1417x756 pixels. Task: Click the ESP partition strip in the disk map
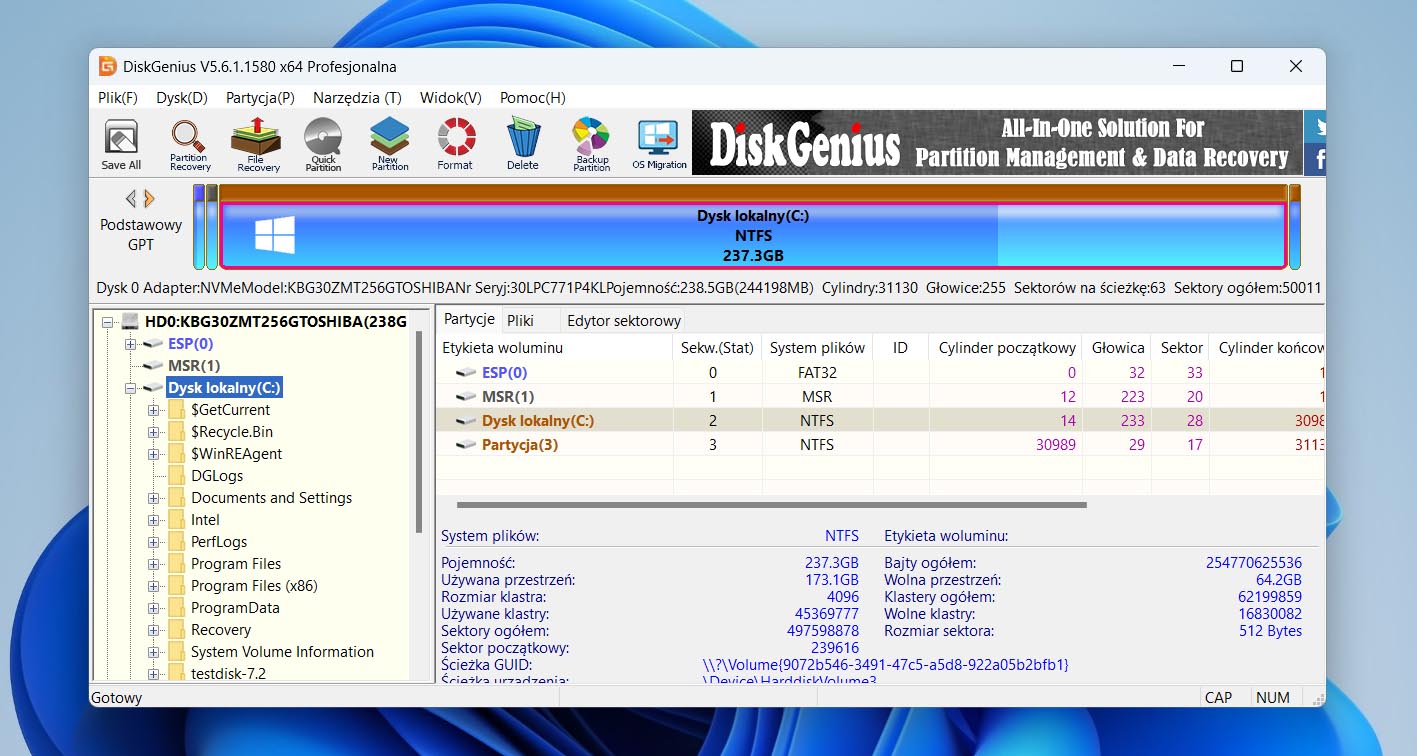[199, 227]
